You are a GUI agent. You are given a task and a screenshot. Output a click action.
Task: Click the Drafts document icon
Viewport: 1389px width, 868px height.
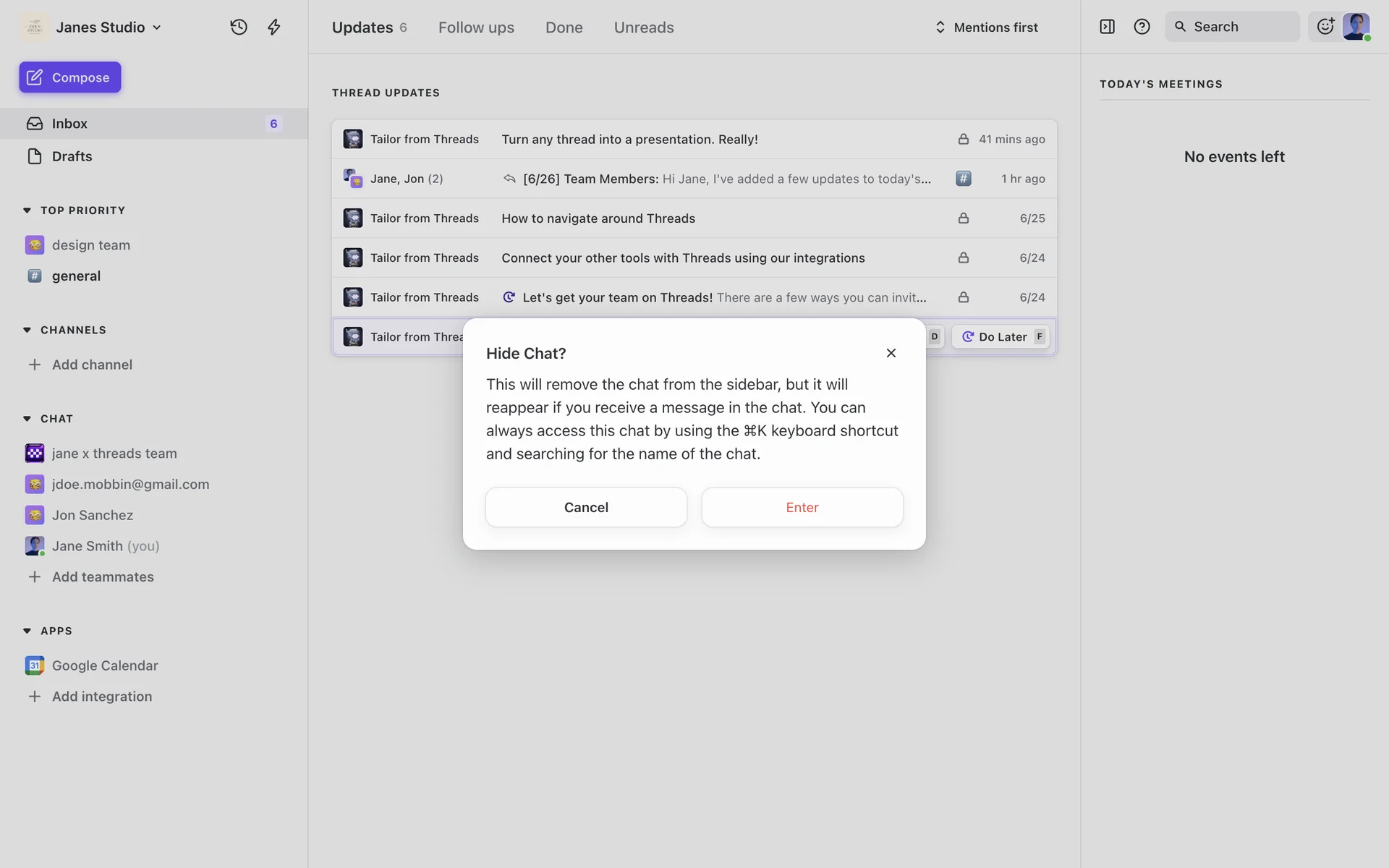pyautogui.click(x=35, y=156)
